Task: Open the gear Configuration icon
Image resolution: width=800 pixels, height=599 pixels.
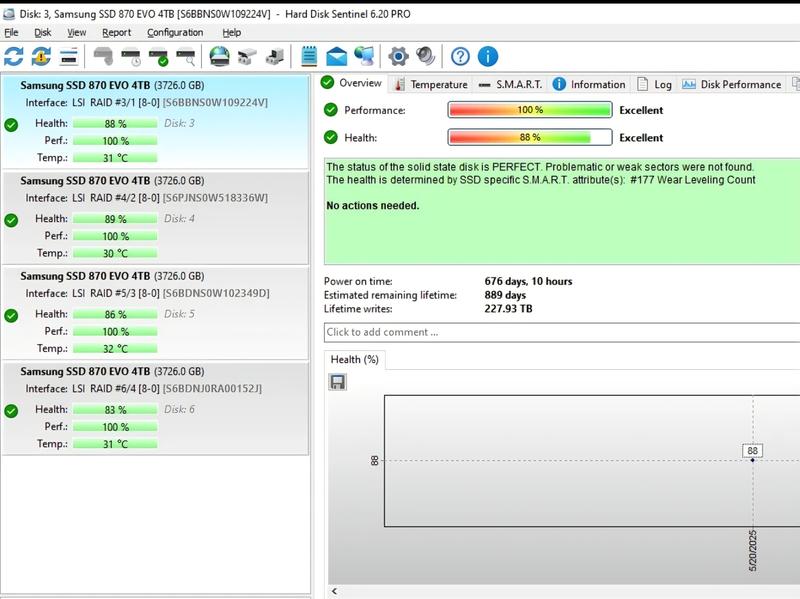Action: tap(398, 56)
